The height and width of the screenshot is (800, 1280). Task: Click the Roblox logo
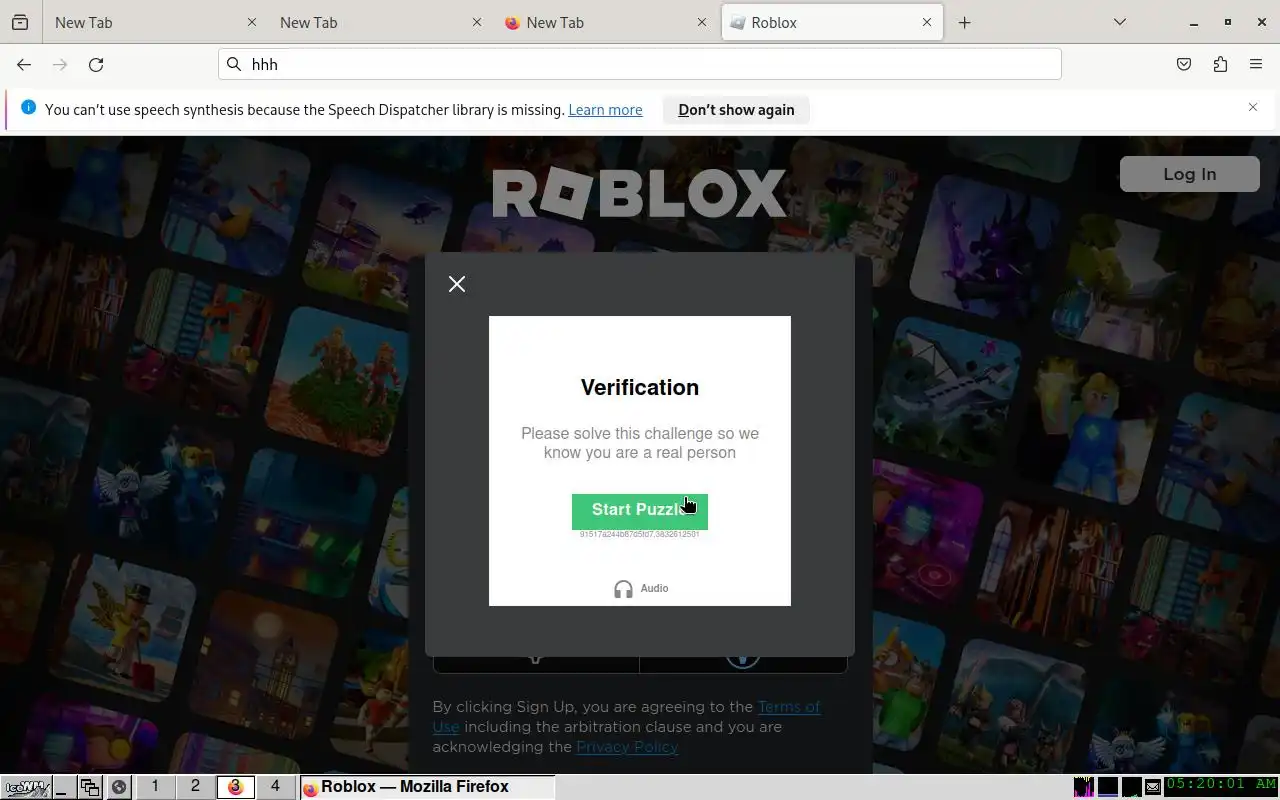[x=640, y=194]
